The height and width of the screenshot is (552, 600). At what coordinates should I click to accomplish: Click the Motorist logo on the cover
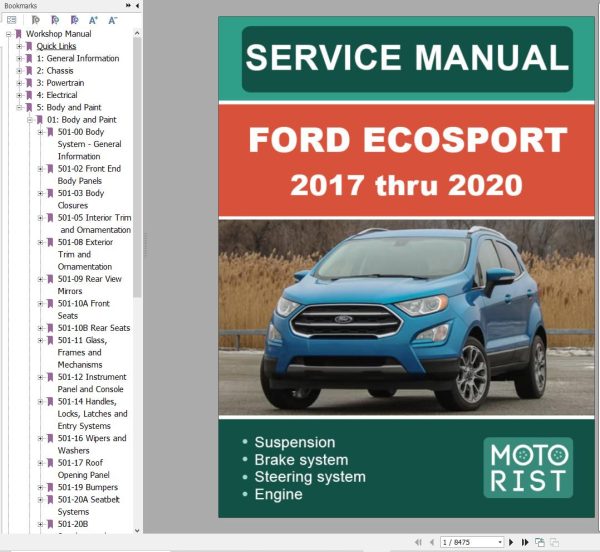(x=528, y=467)
